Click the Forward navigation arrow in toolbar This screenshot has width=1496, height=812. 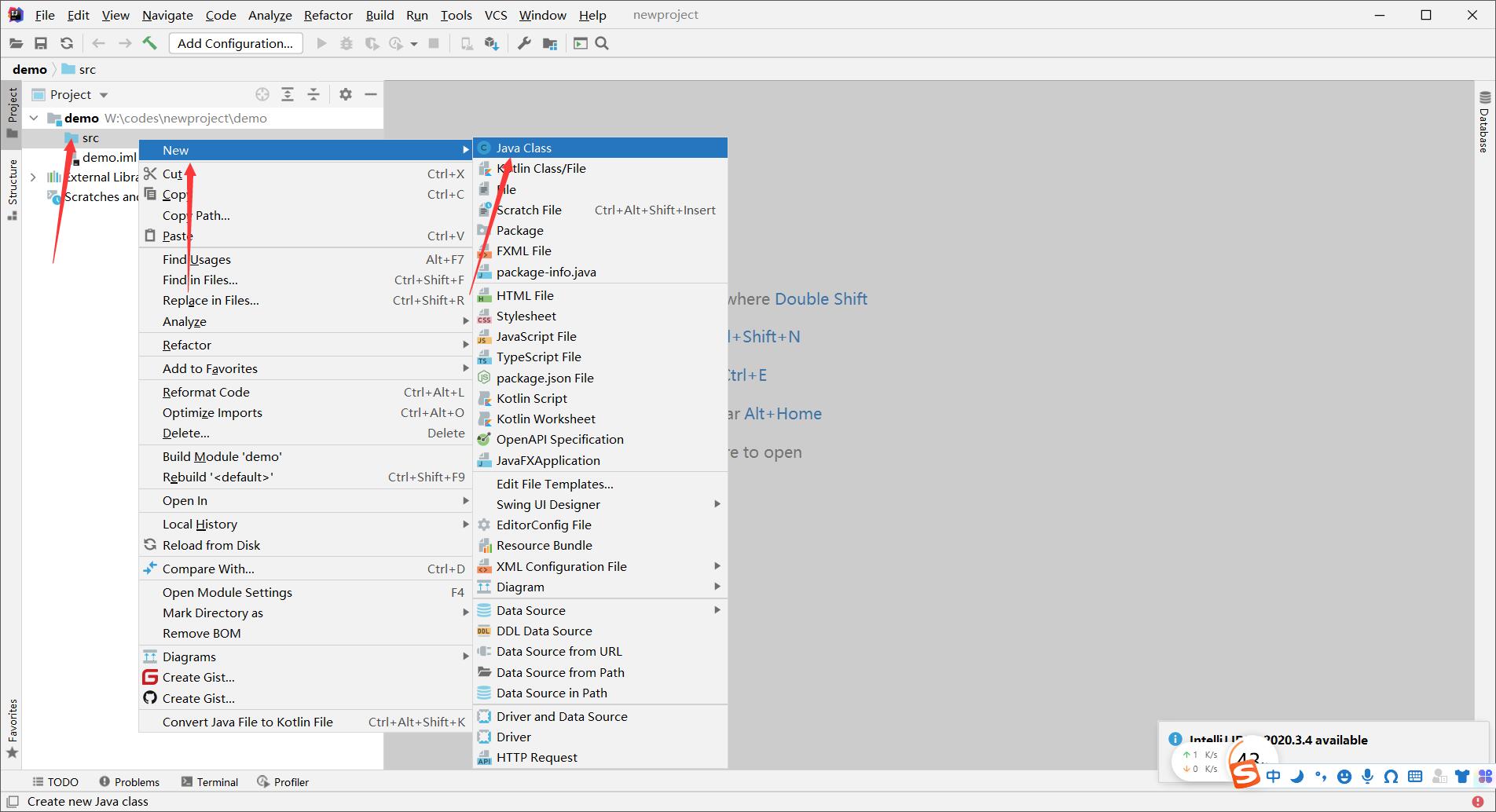124,44
